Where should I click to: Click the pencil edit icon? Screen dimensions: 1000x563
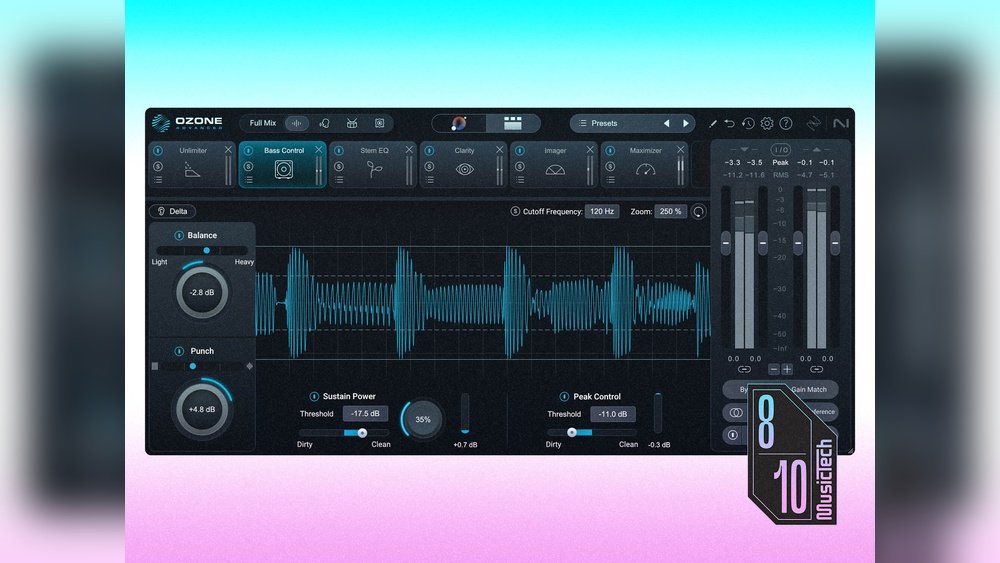(x=712, y=124)
